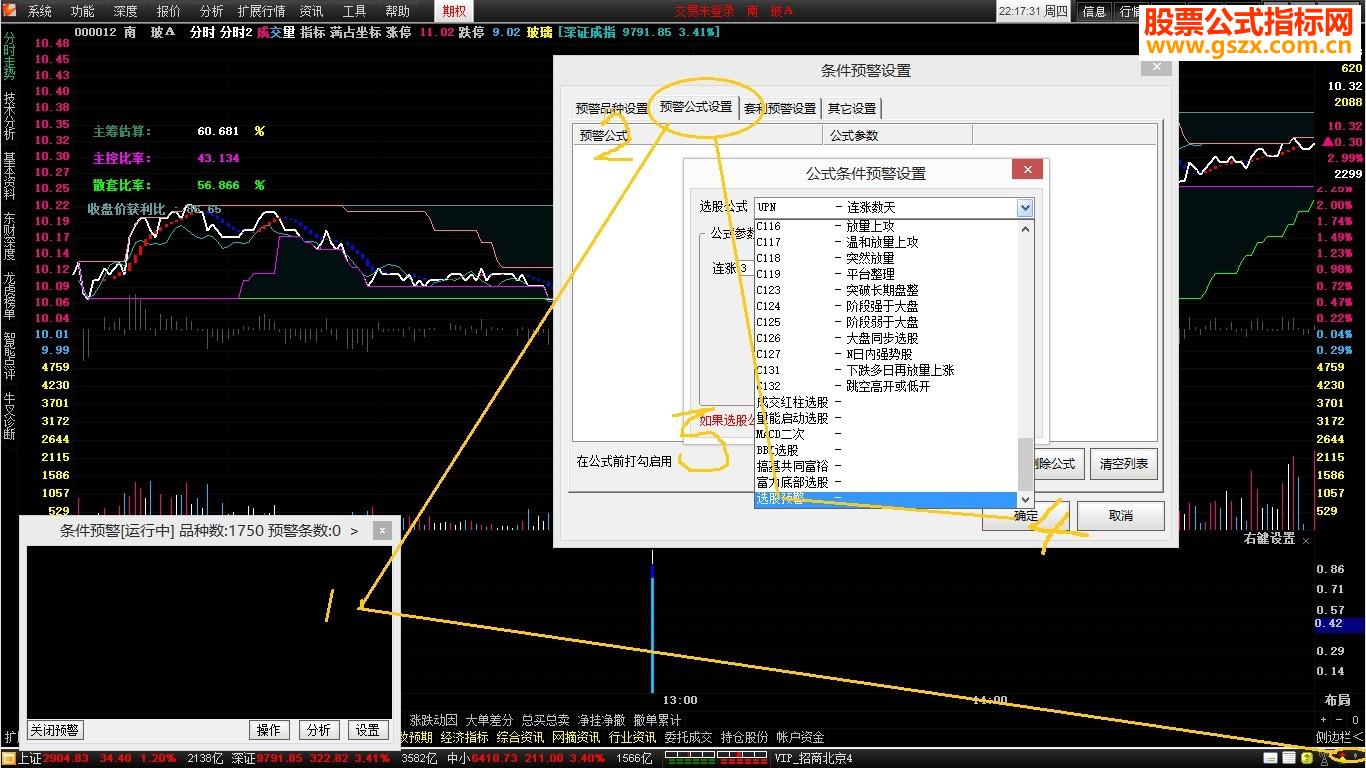Click yellow alert icon in status bar

(1306, 759)
